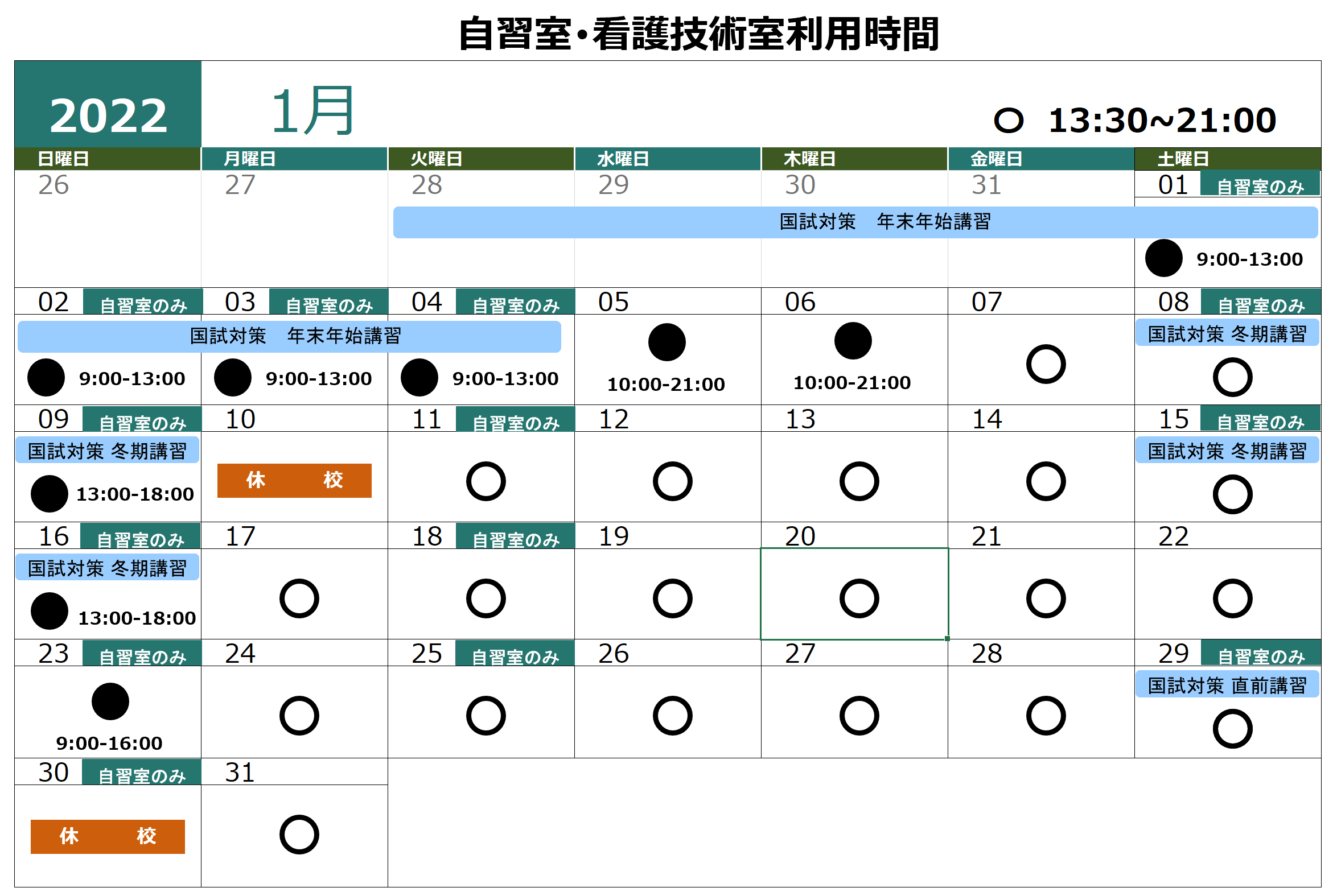This screenshot has height=896, width=1337.
Task: Click the 1月 month label
Action: (312, 111)
